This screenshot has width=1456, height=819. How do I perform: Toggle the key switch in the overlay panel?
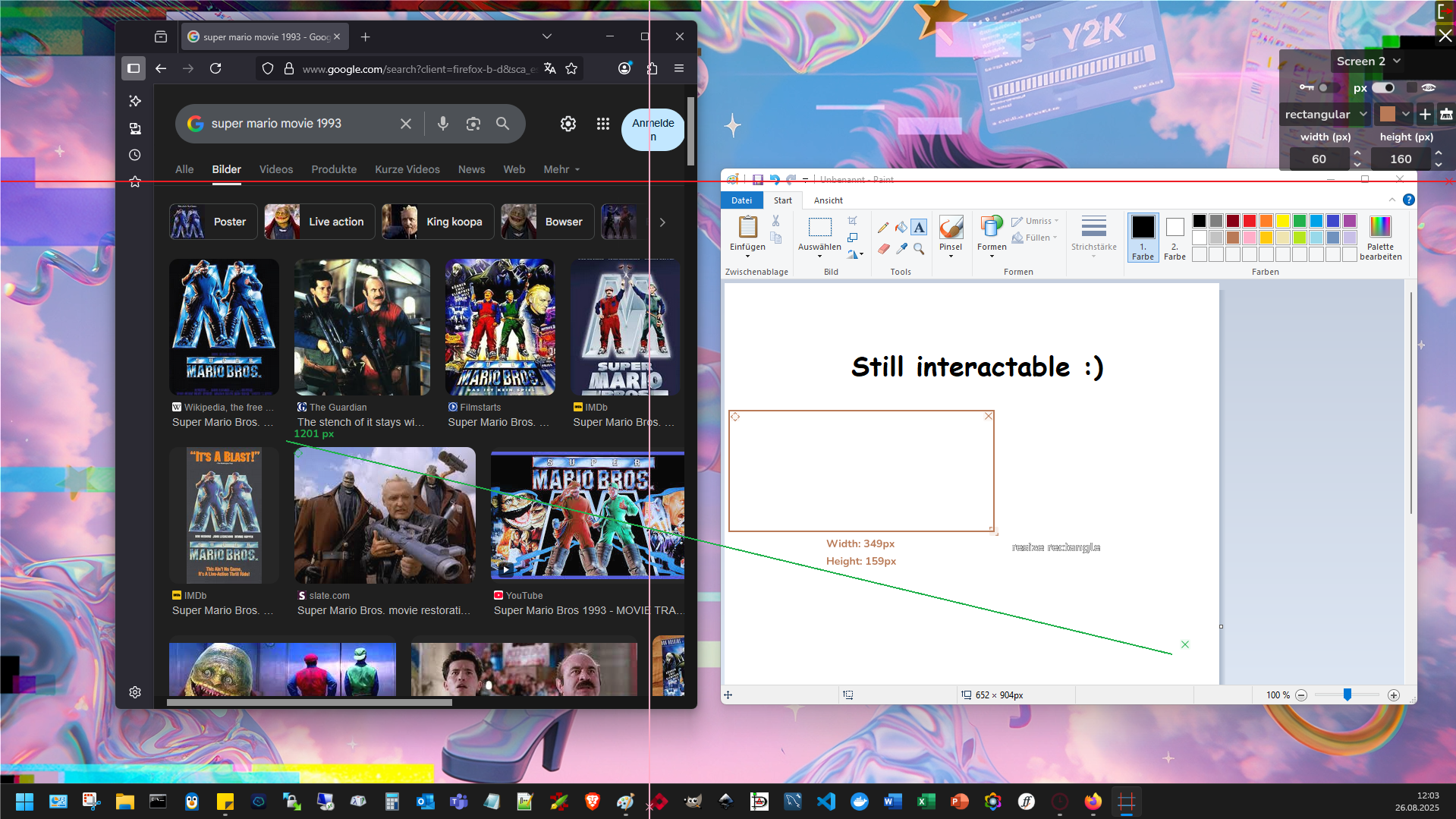1328,87
